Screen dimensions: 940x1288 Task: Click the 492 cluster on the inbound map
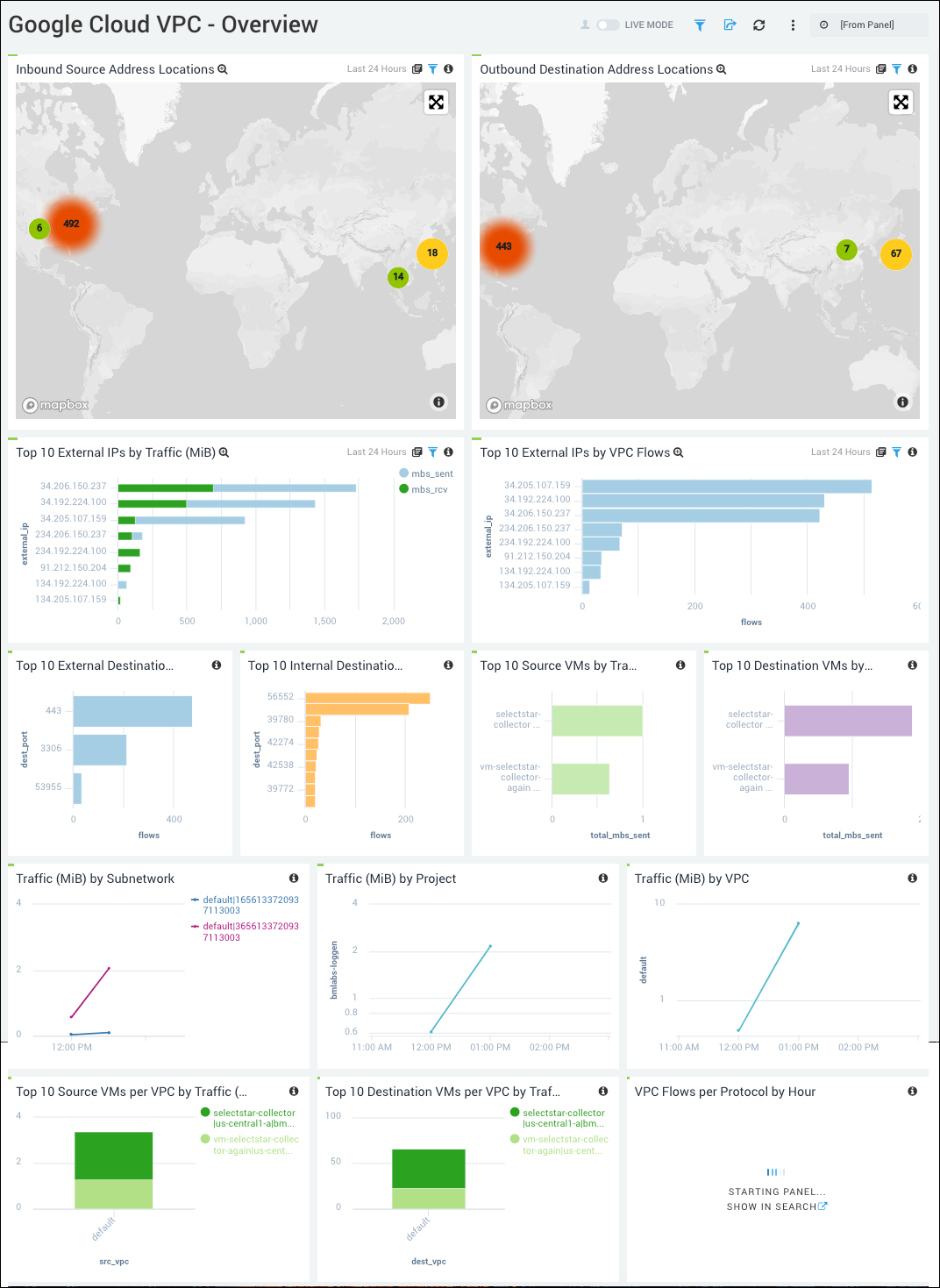click(x=74, y=224)
